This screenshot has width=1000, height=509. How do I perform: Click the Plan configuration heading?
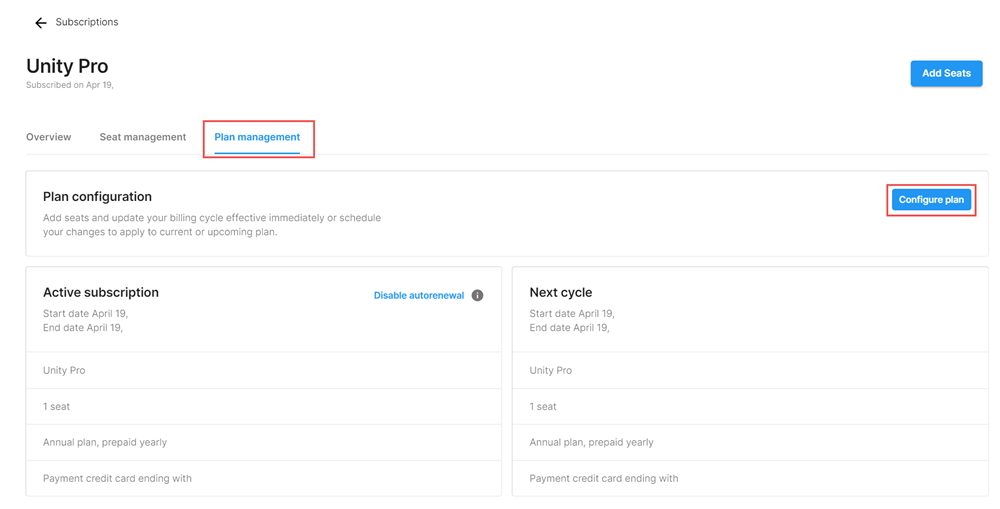(x=98, y=196)
